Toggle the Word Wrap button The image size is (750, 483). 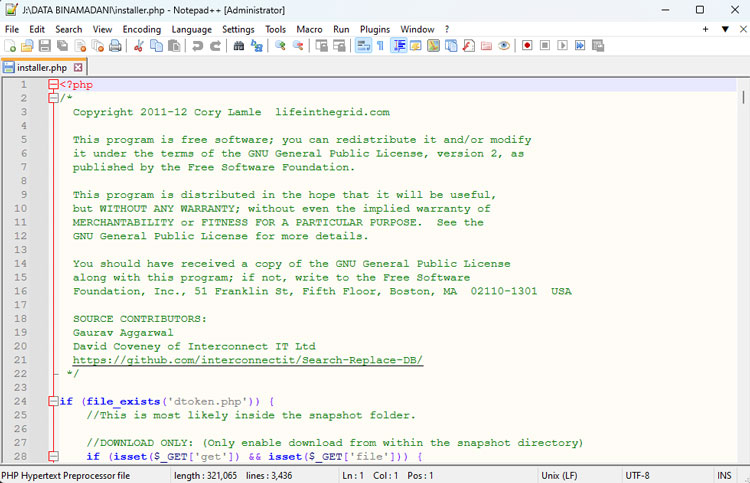click(363, 46)
